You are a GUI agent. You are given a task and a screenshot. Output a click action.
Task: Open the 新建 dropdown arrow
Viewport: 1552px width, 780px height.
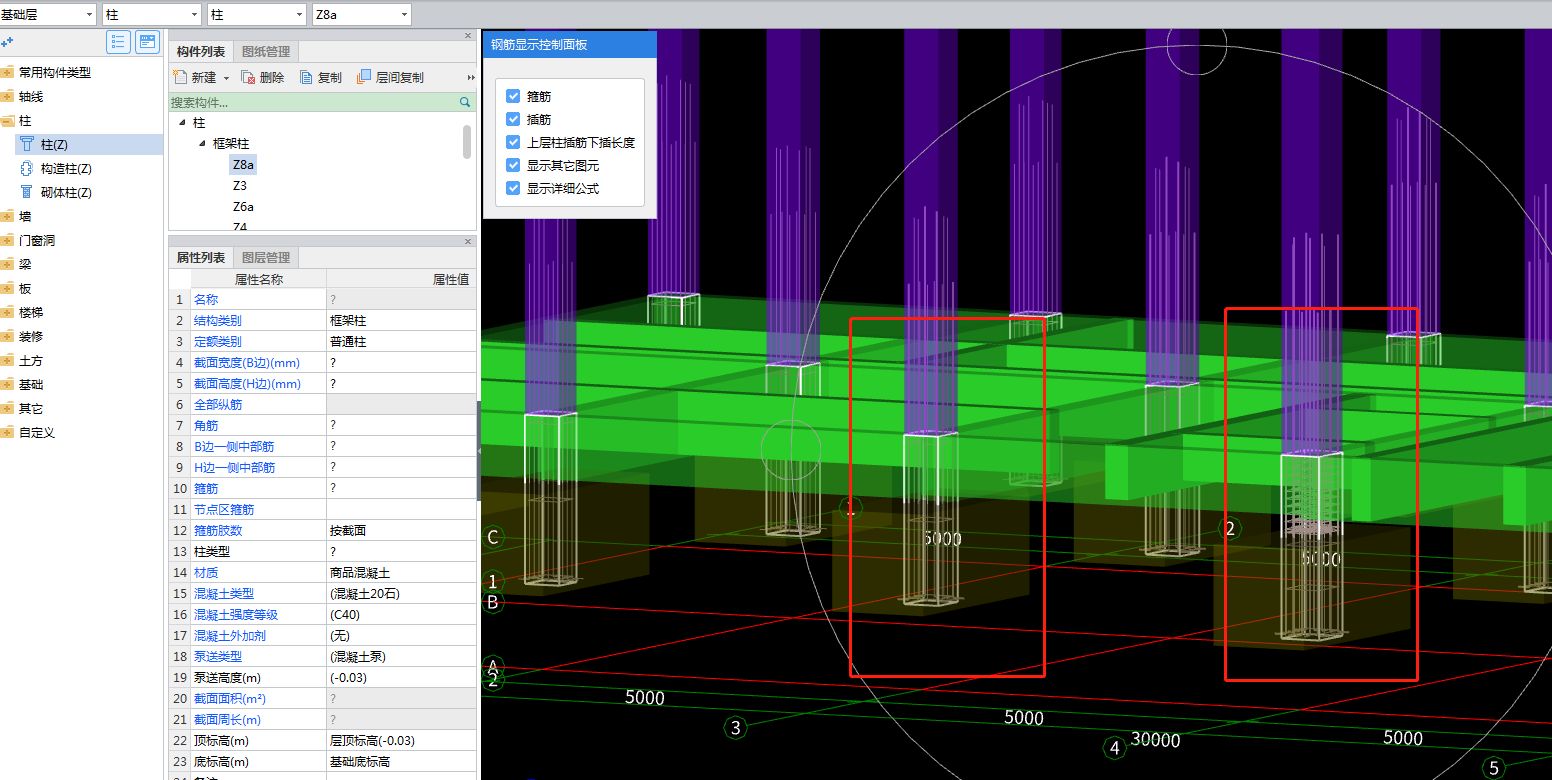point(226,78)
